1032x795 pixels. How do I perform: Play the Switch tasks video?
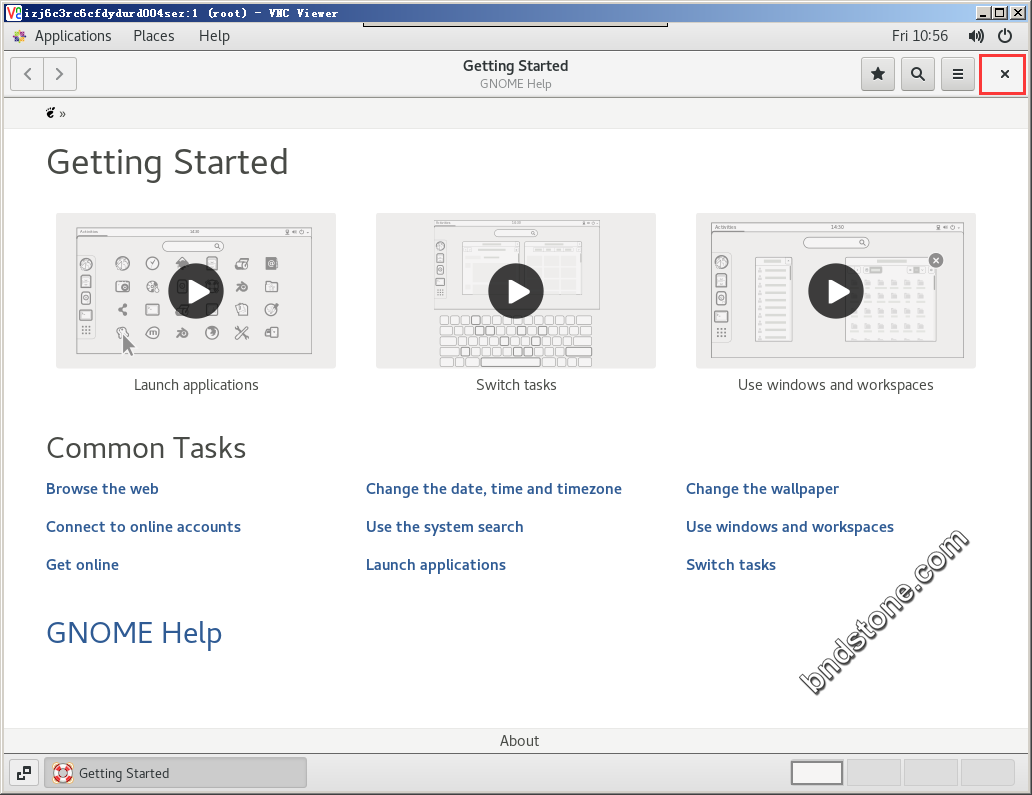point(516,291)
